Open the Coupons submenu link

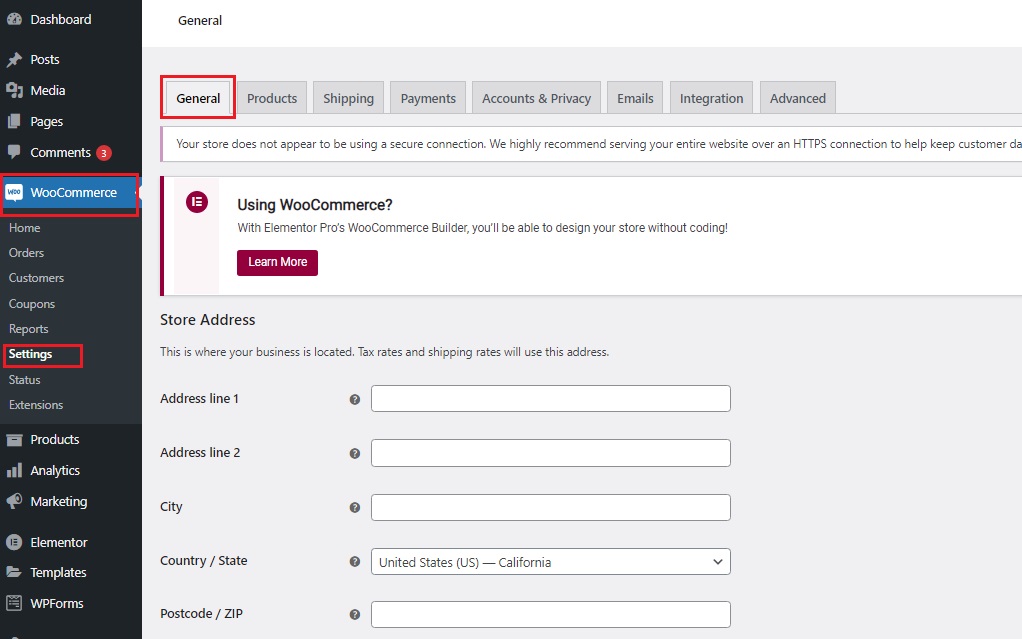coord(32,304)
